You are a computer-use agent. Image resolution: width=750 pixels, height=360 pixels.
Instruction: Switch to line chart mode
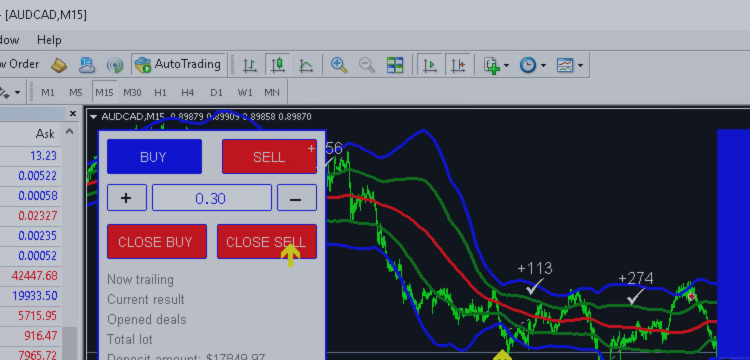[306, 65]
